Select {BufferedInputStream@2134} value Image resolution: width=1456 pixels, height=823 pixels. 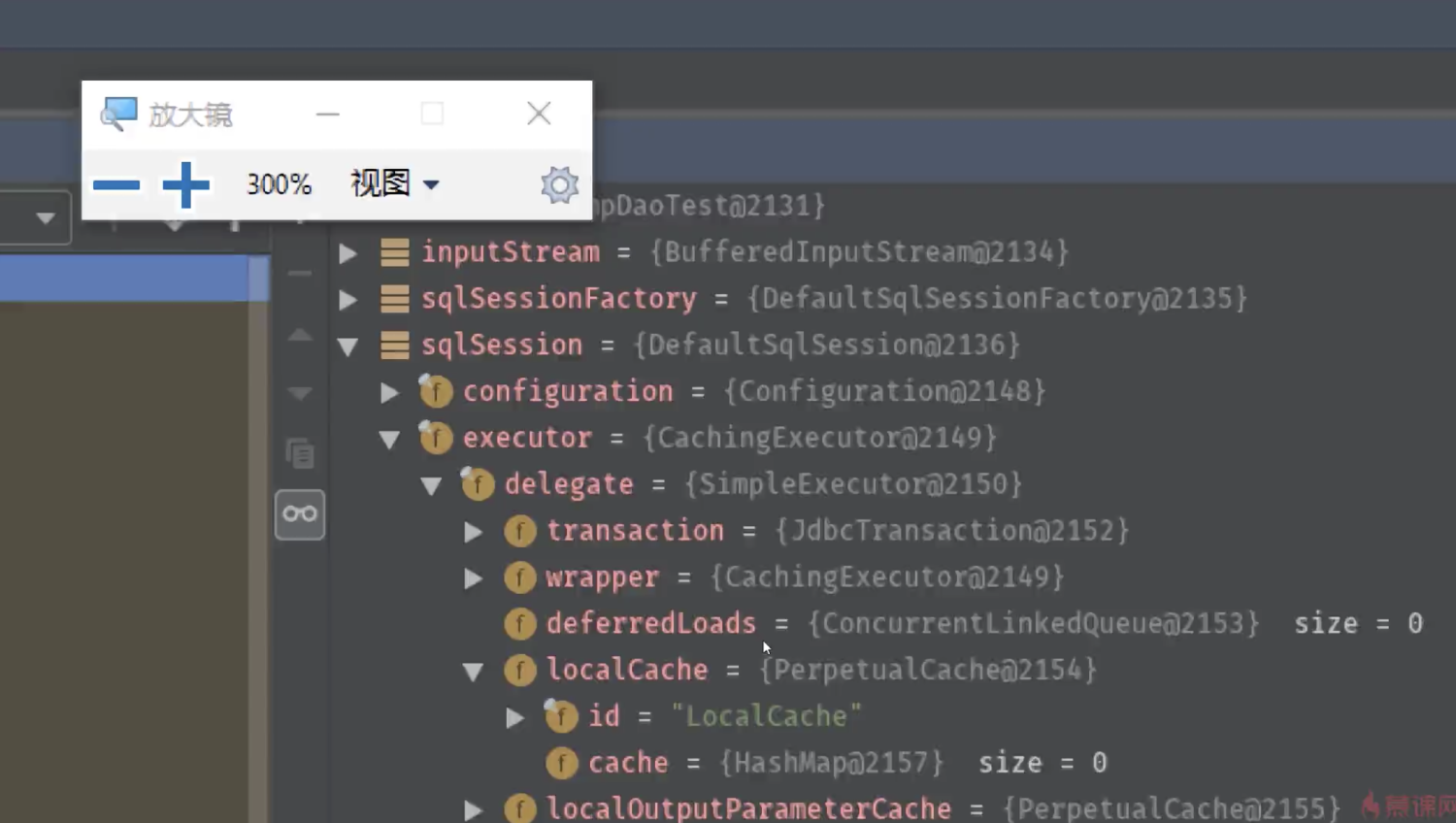(859, 252)
